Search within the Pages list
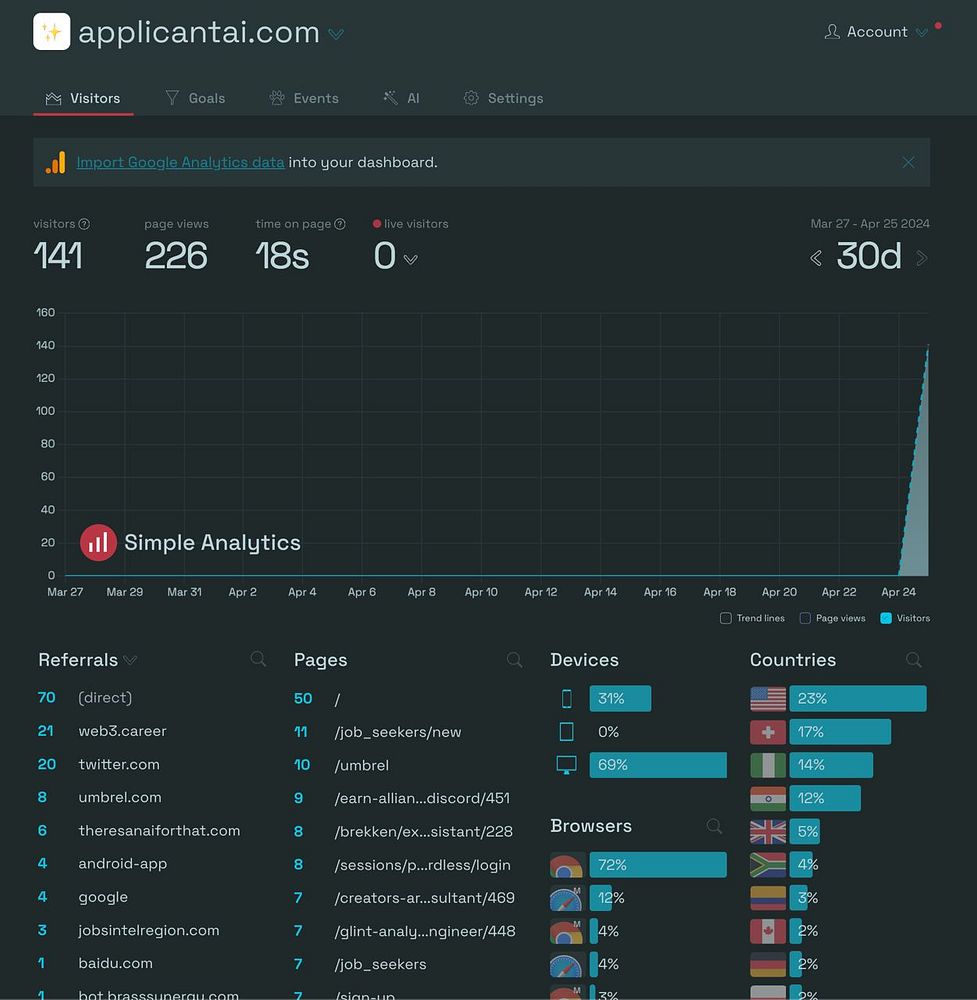This screenshot has height=1000, width=977. 514,660
